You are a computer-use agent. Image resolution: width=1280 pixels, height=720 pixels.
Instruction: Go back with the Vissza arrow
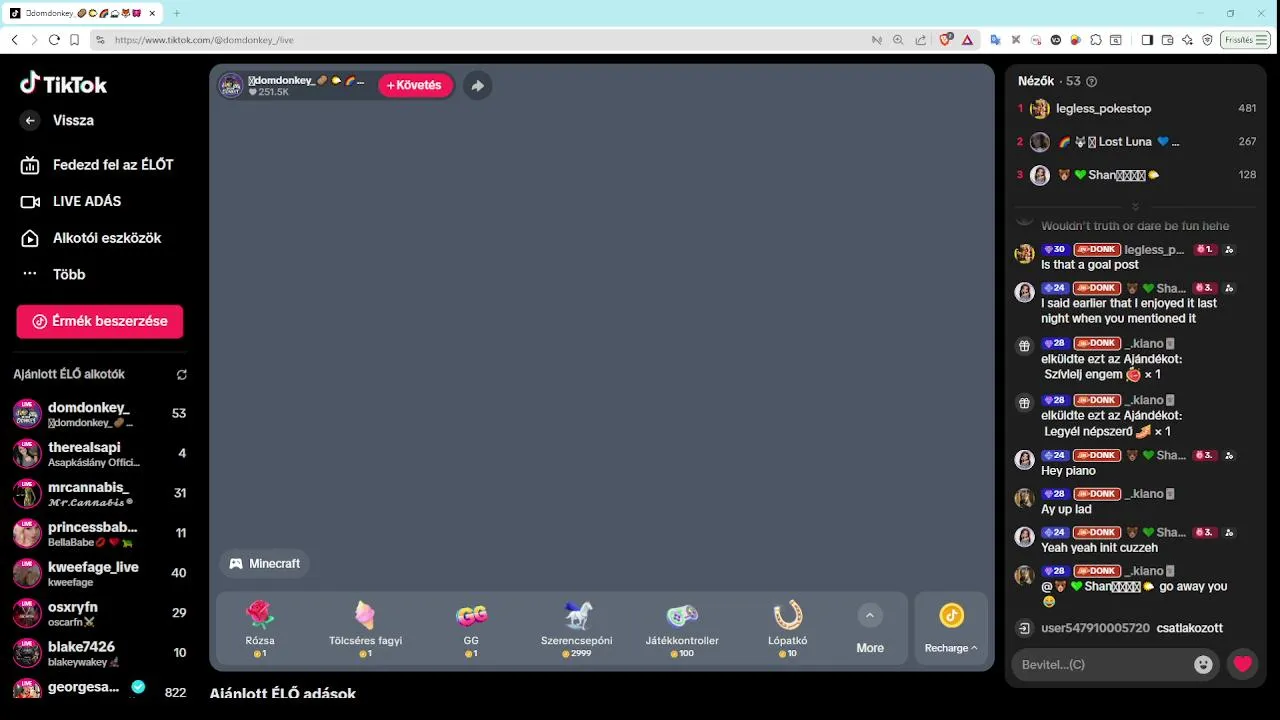click(x=30, y=120)
